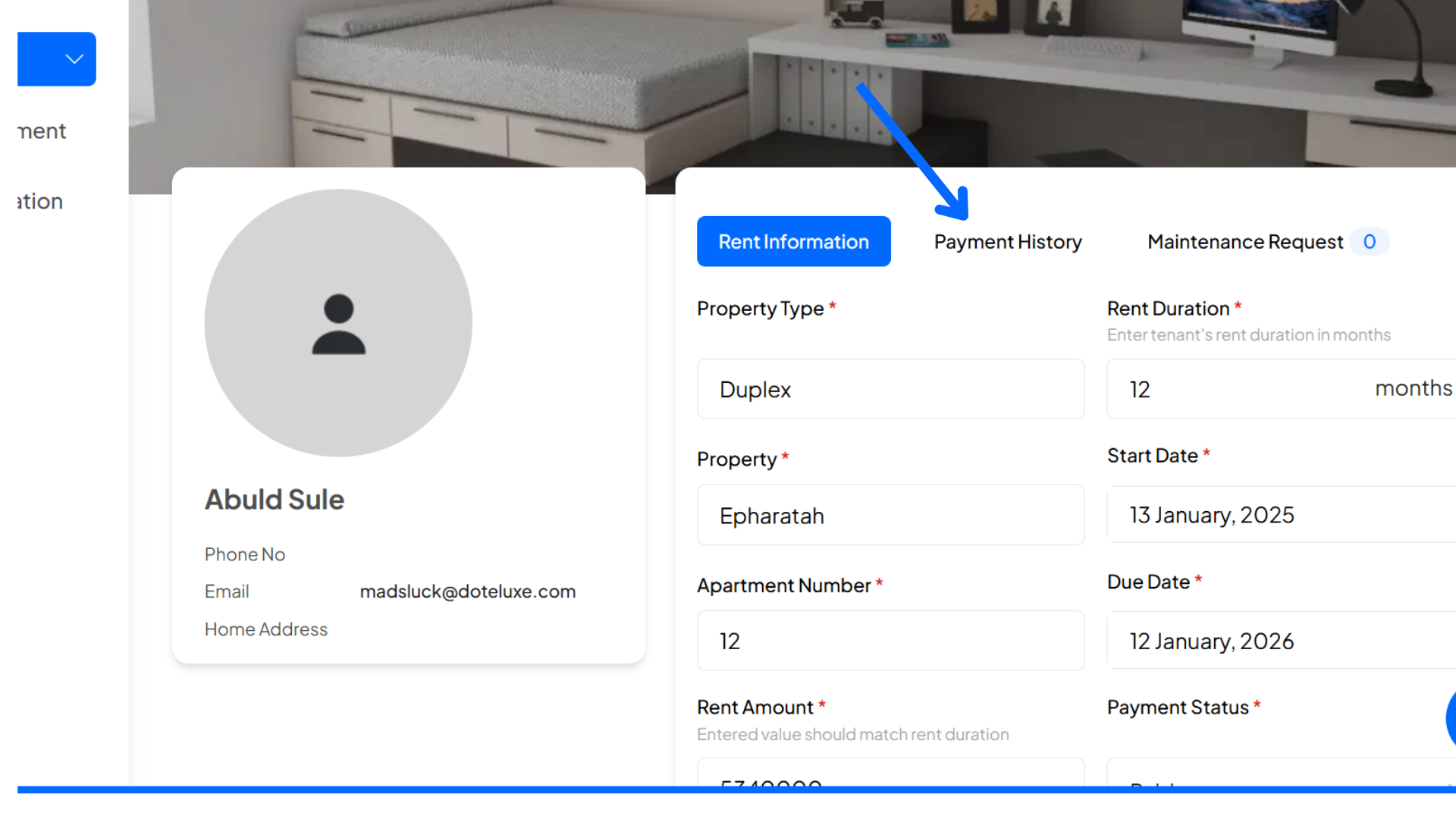
Task: Click the Payment History tab
Action: coord(1008,241)
